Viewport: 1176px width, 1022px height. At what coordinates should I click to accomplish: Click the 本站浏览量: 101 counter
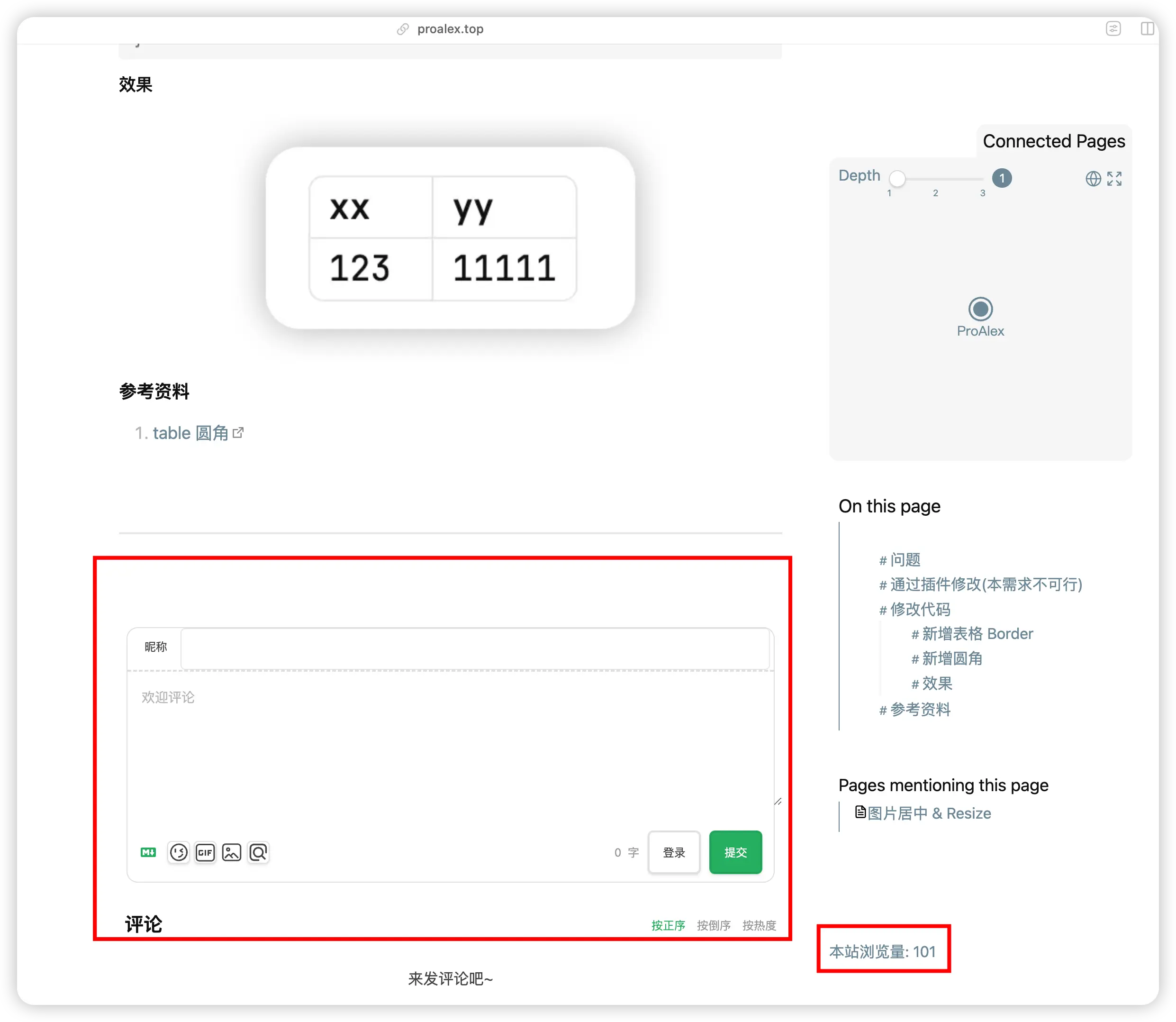(882, 951)
